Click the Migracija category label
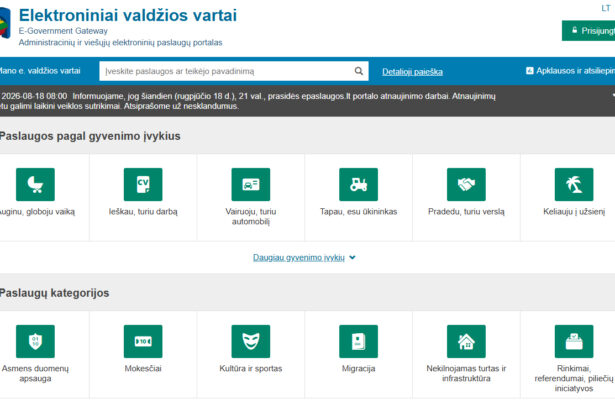 (x=358, y=368)
